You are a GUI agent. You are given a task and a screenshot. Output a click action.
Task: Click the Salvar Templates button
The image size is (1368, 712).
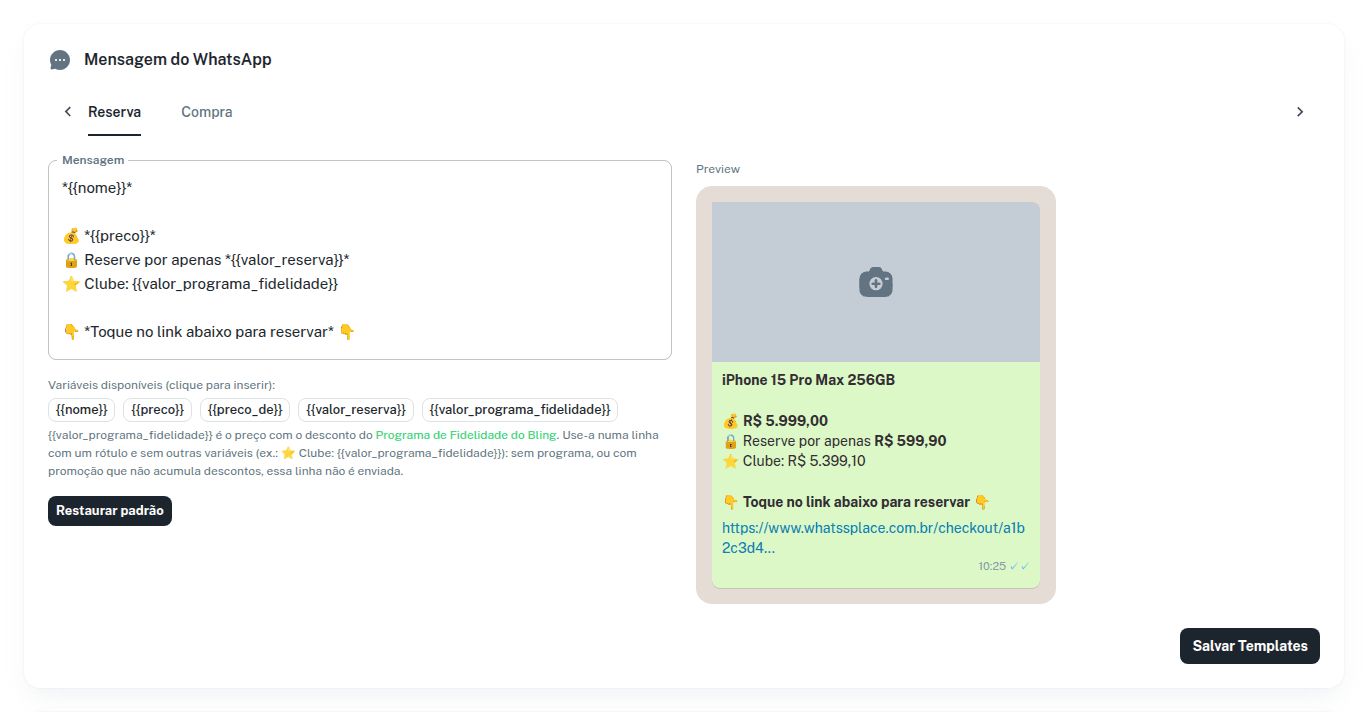[1250, 646]
